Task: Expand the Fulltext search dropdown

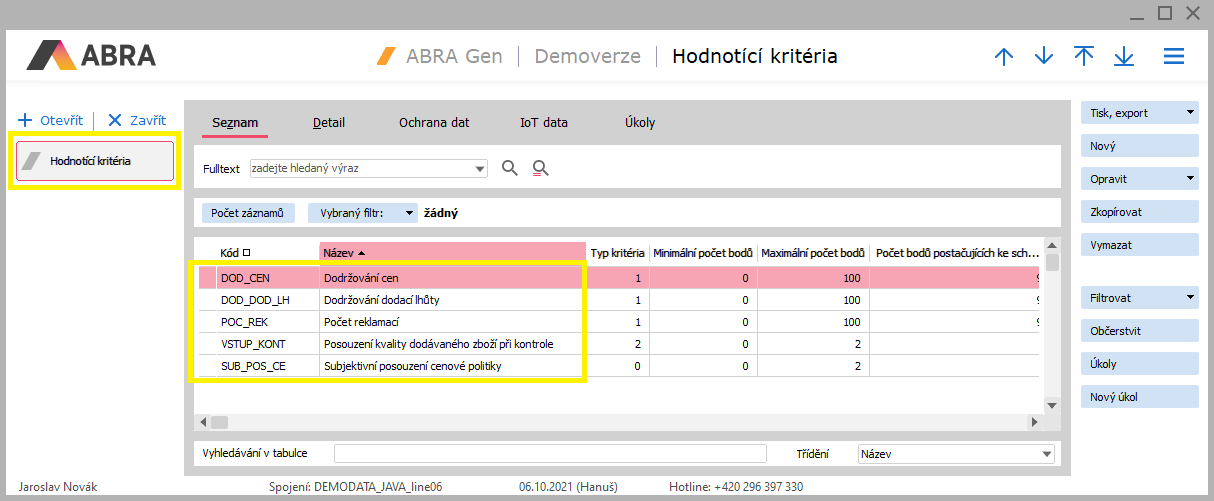Action: point(479,168)
